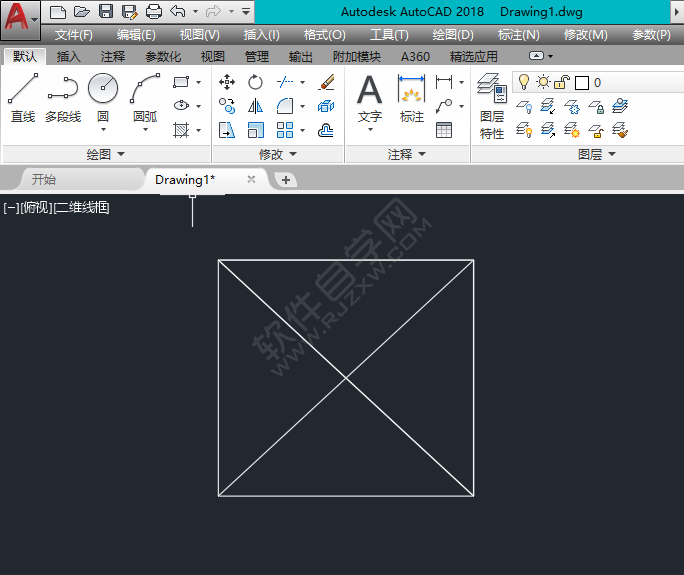Click the Stretch tool icon
Image resolution: width=684 pixels, height=575 pixels.
click(x=227, y=130)
